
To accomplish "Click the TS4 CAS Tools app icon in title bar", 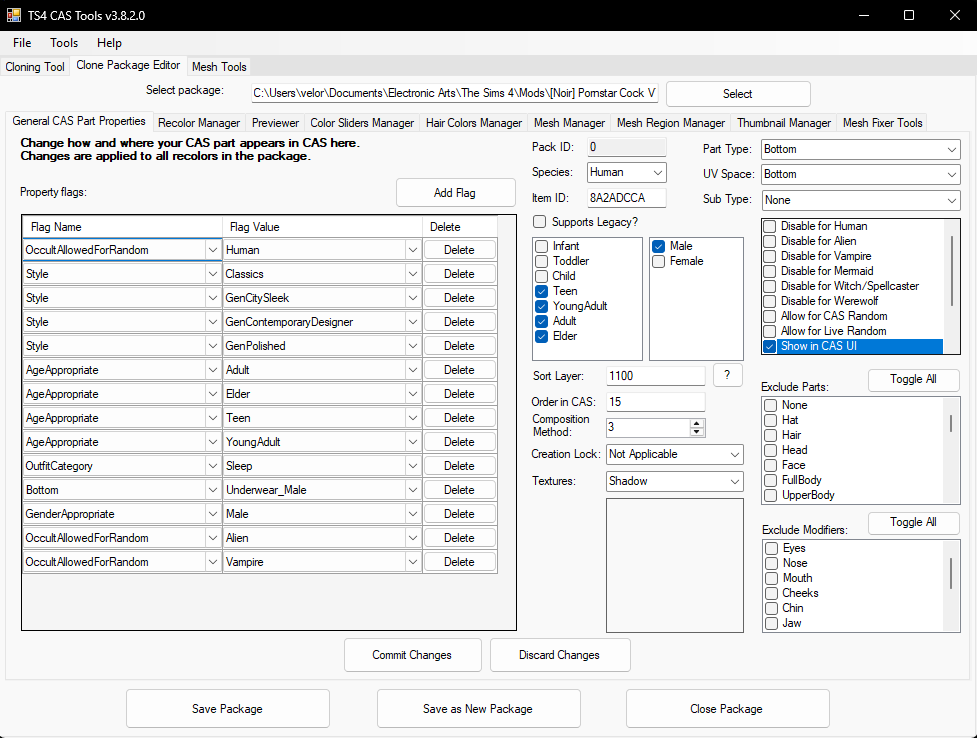I will click(14, 15).
